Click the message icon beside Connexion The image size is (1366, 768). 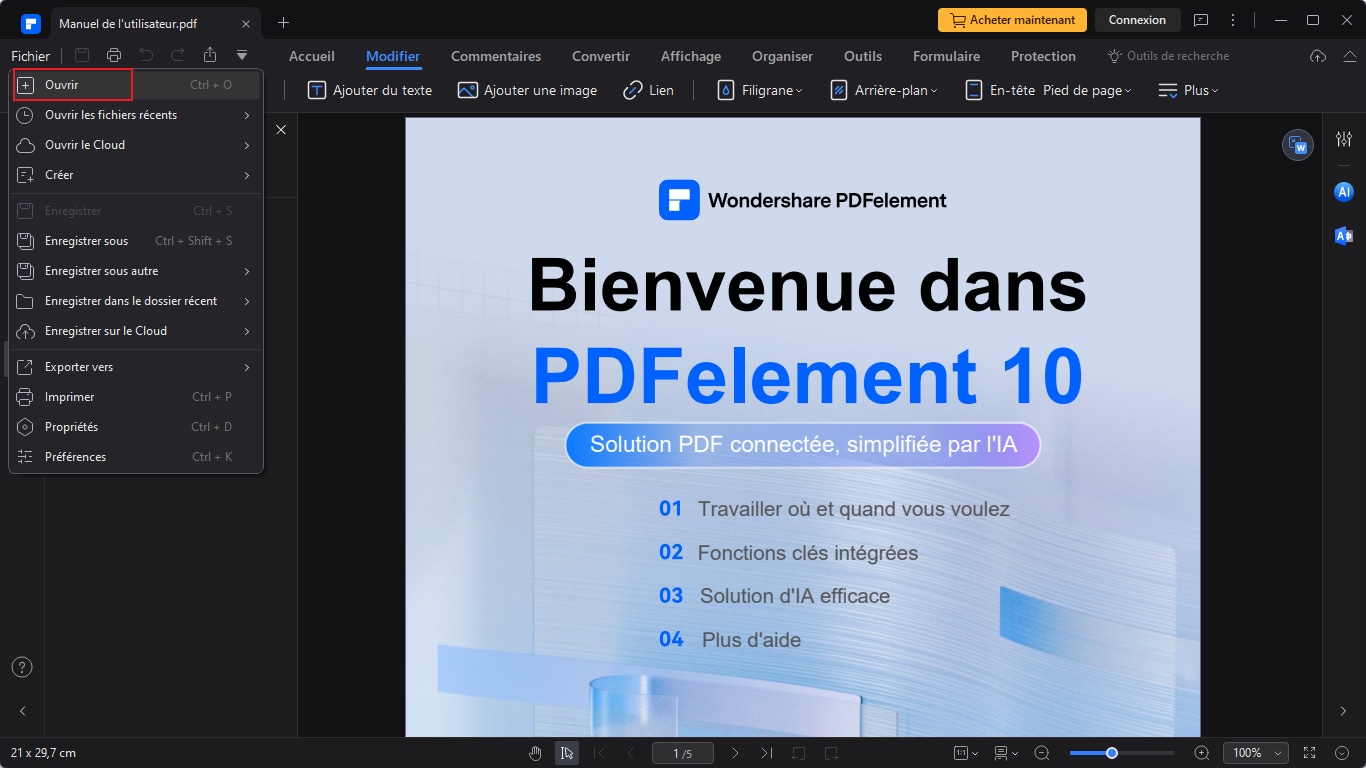coord(1201,20)
